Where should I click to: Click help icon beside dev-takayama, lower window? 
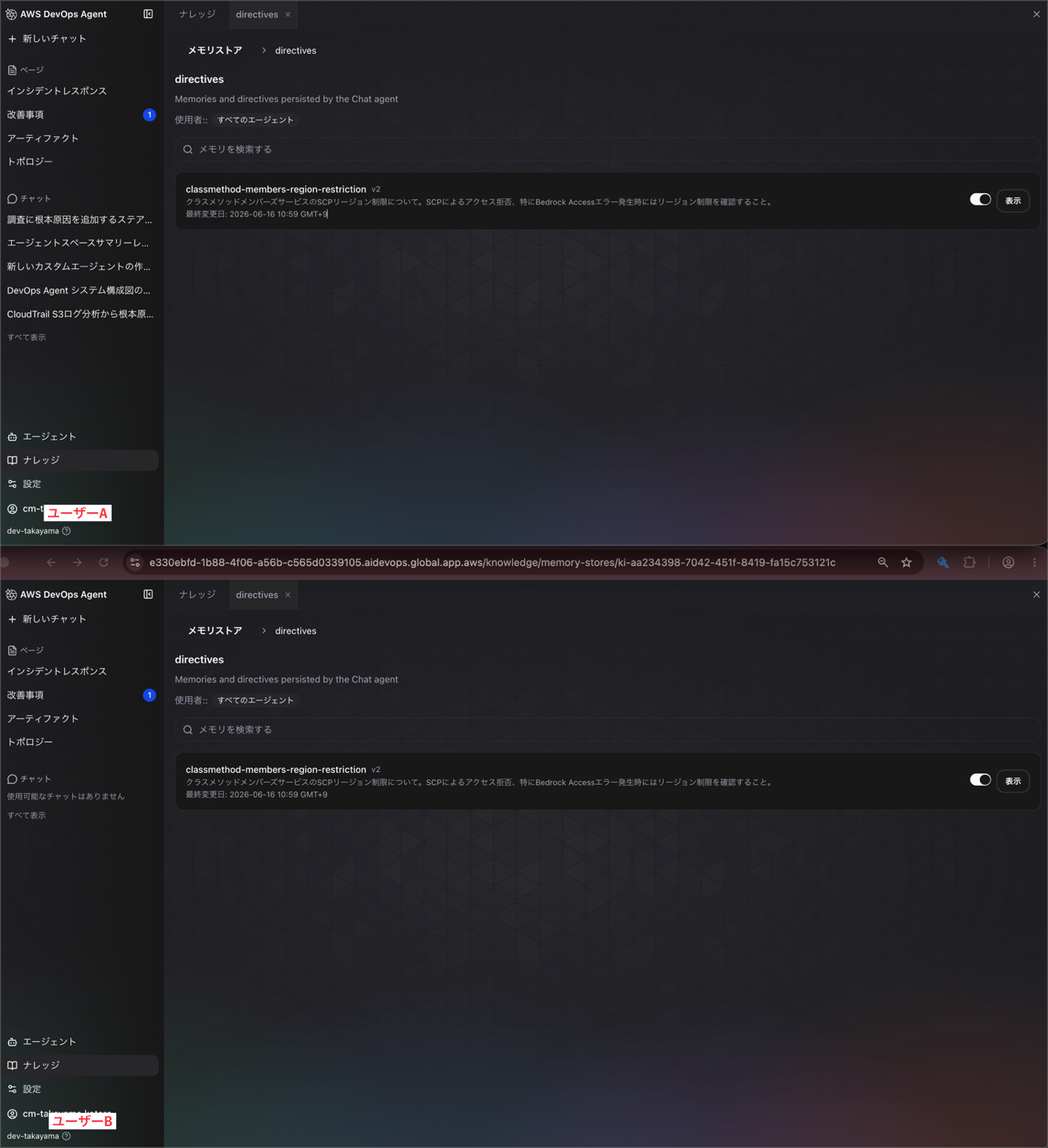pos(67,1136)
